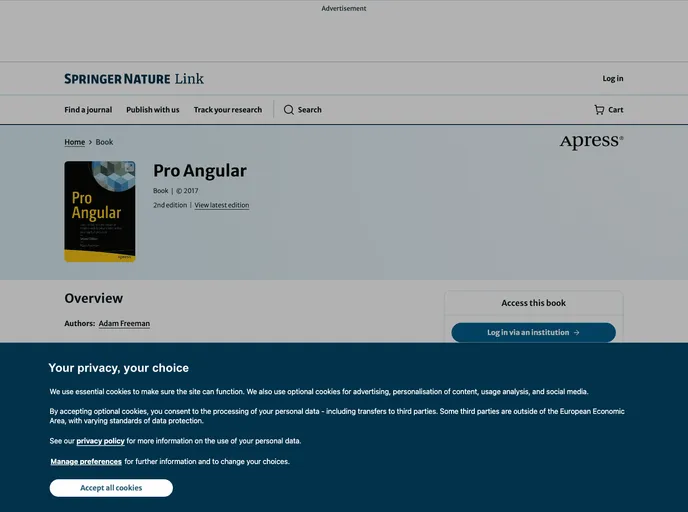Open Find a journal menu item
The height and width of the screenshot is (512, 688).
click(x=88, y=110)
